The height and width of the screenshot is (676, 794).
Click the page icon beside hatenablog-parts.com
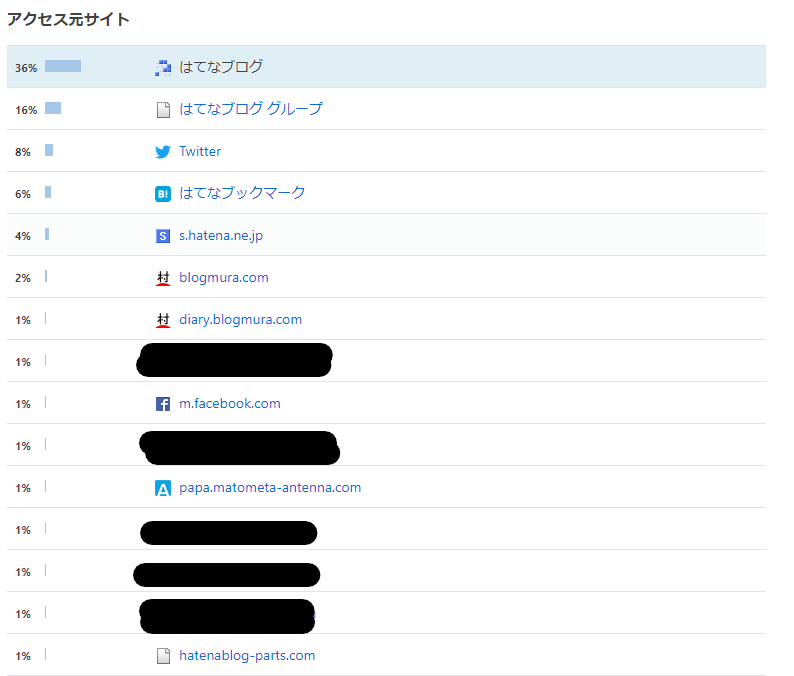163,656
